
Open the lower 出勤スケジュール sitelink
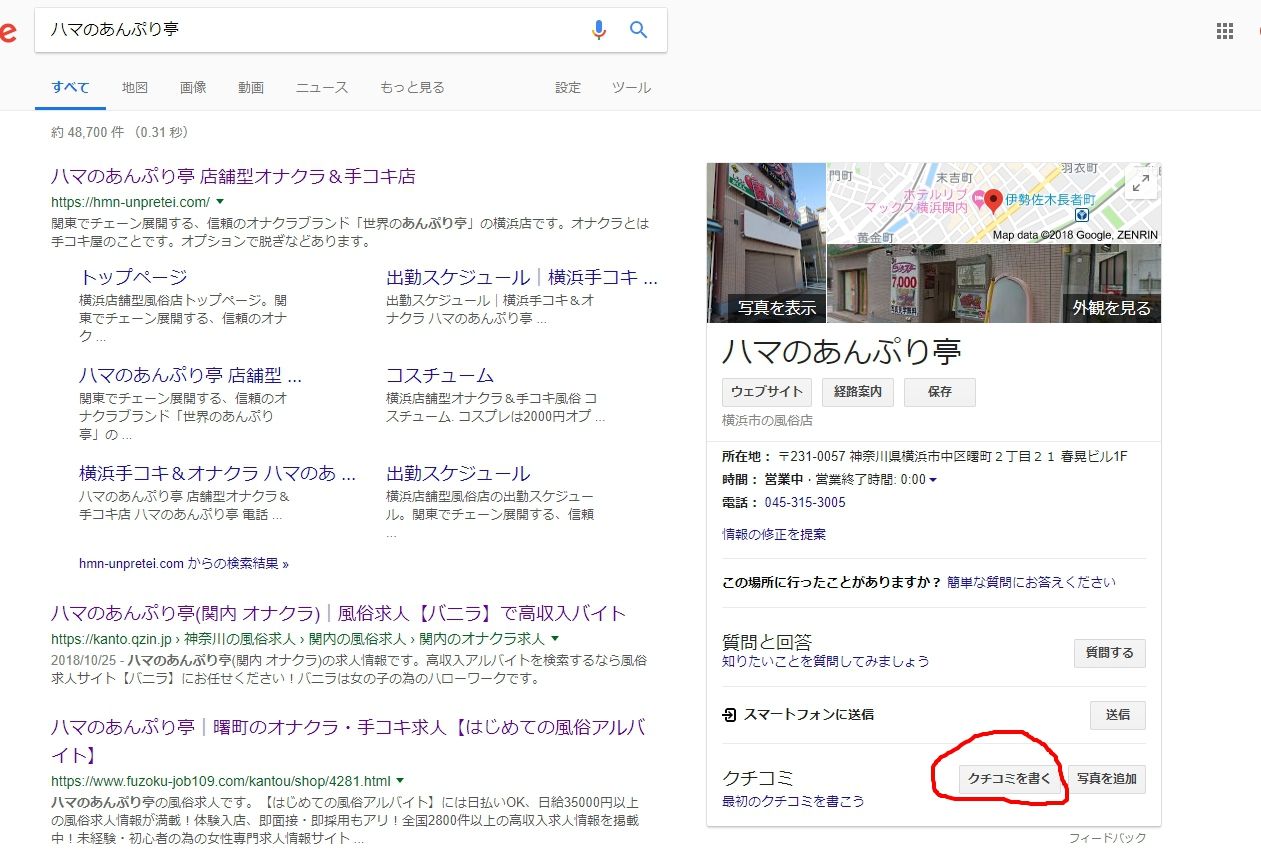pos(458,473)
